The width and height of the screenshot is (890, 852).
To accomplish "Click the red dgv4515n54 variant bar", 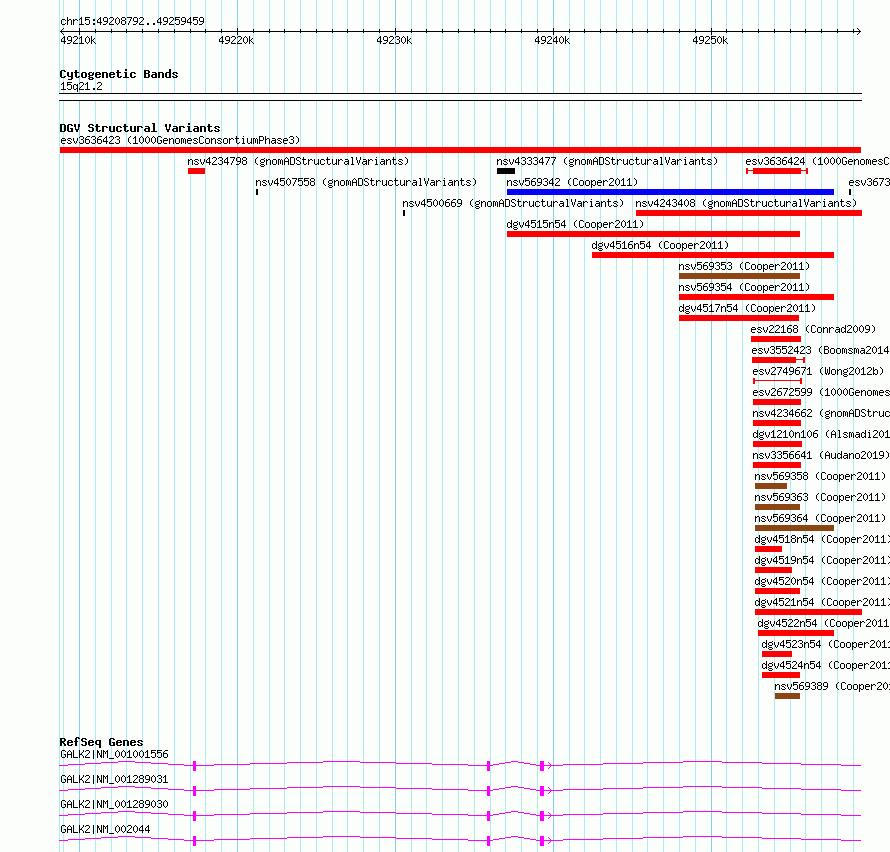I will pyautogui.click(x=653, y=234).
